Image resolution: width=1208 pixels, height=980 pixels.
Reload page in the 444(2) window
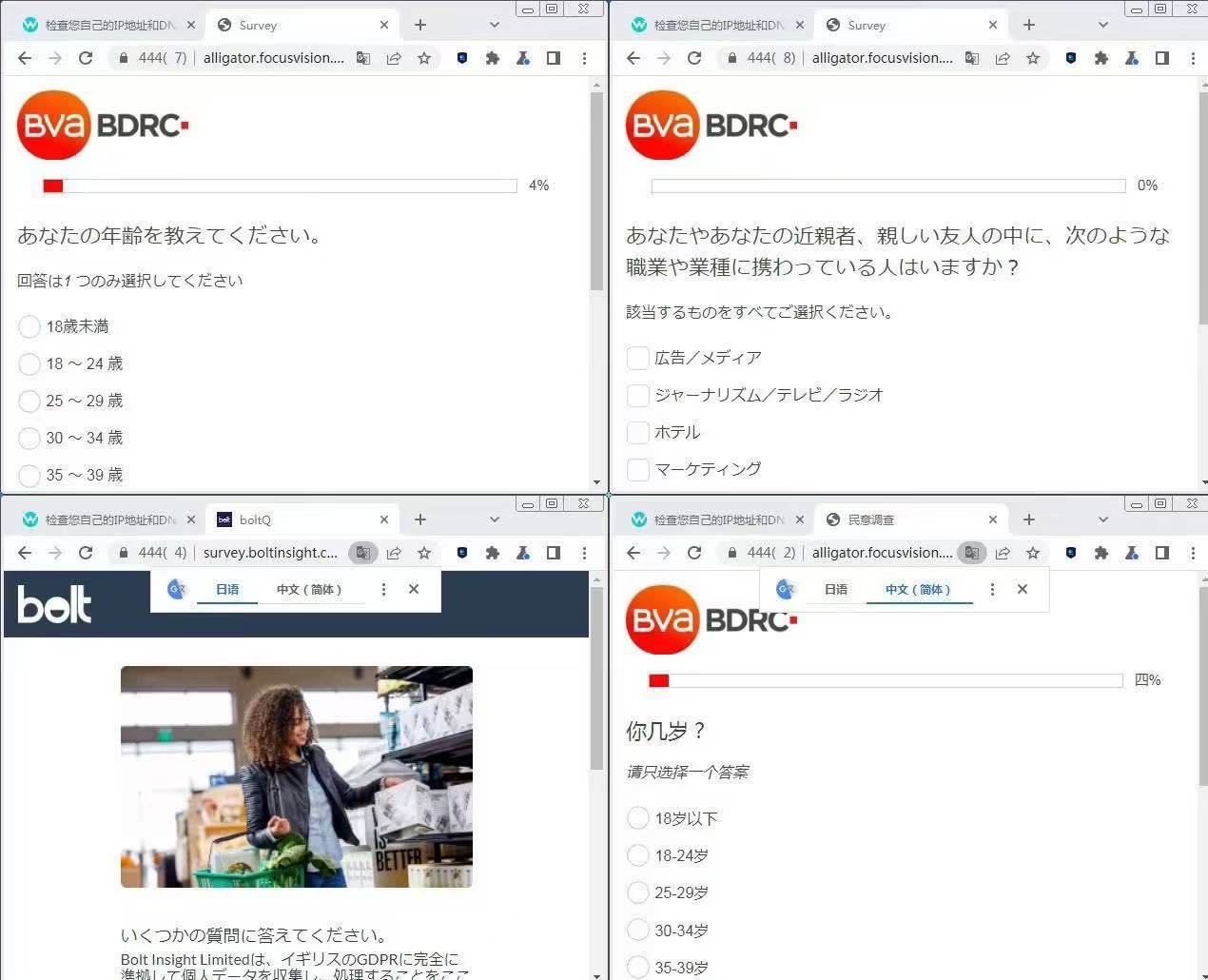click(x=694, y=553)
